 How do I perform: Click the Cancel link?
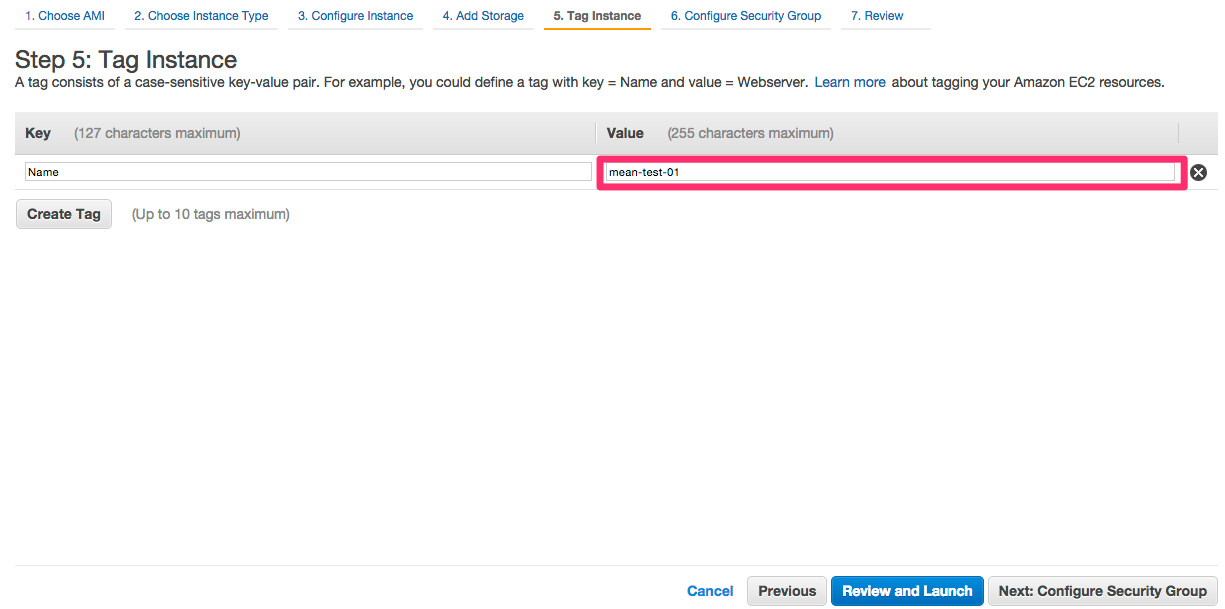[710, 591]
